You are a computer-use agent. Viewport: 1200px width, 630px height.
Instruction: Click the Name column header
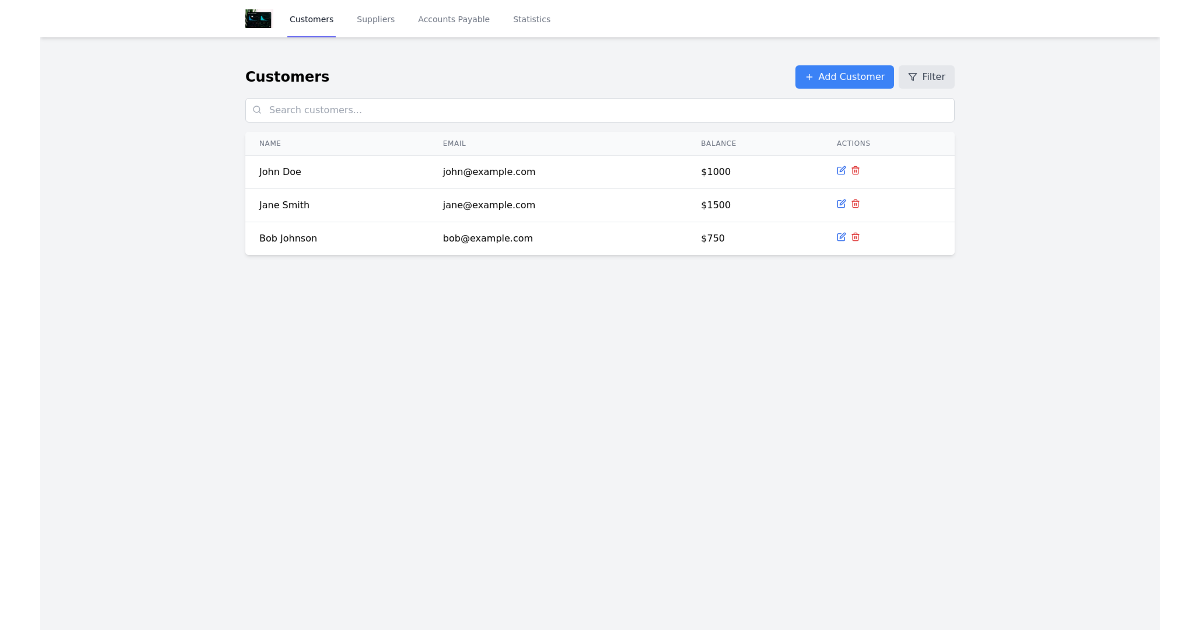(x=270, y=143)
